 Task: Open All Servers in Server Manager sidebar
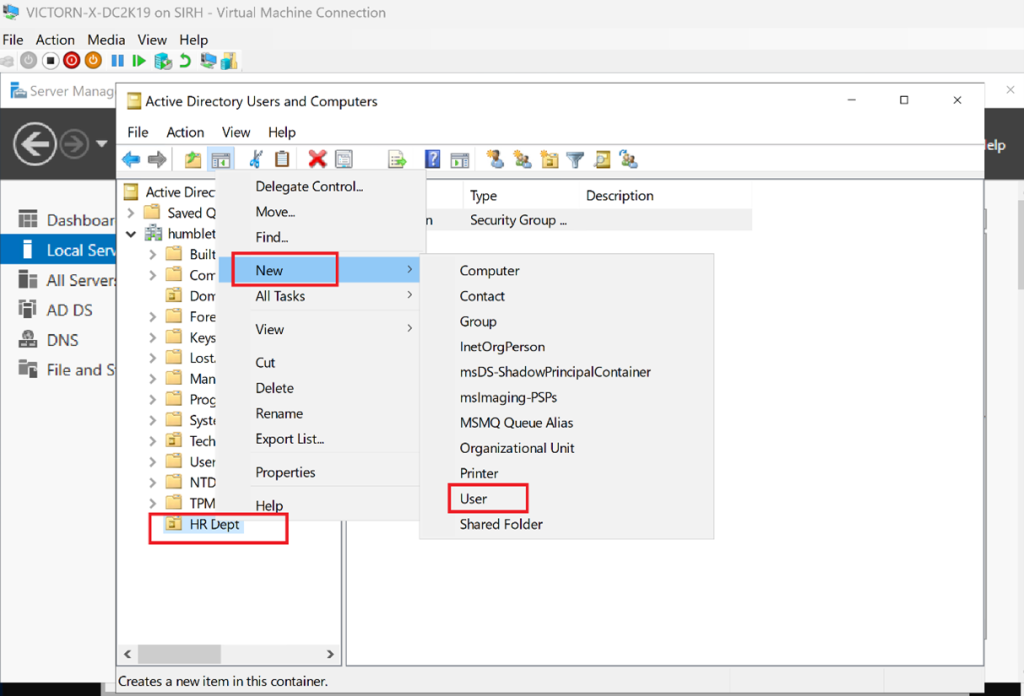coord(65,280)
